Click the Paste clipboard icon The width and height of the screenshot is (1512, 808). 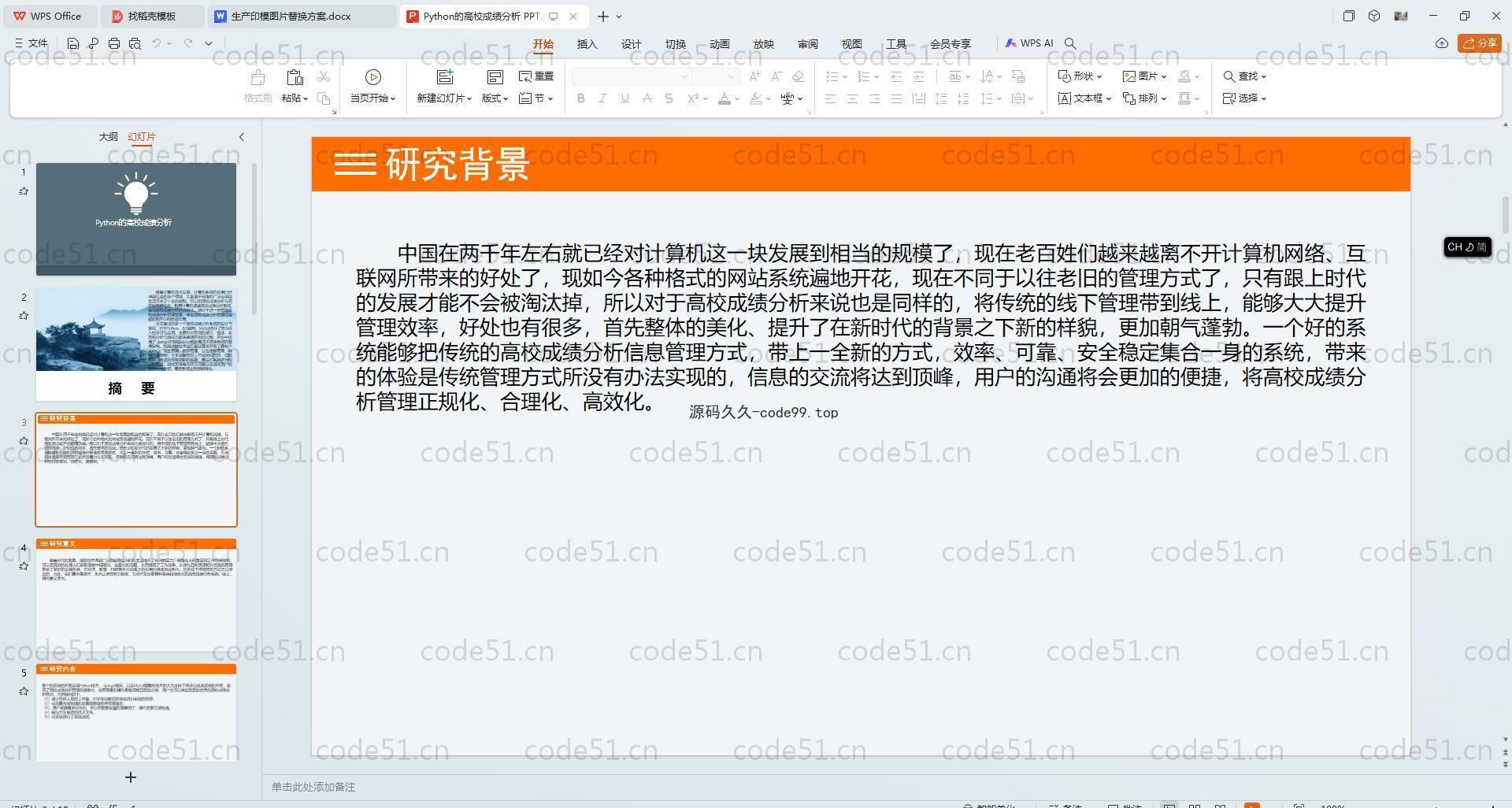(x=295, y=77)
